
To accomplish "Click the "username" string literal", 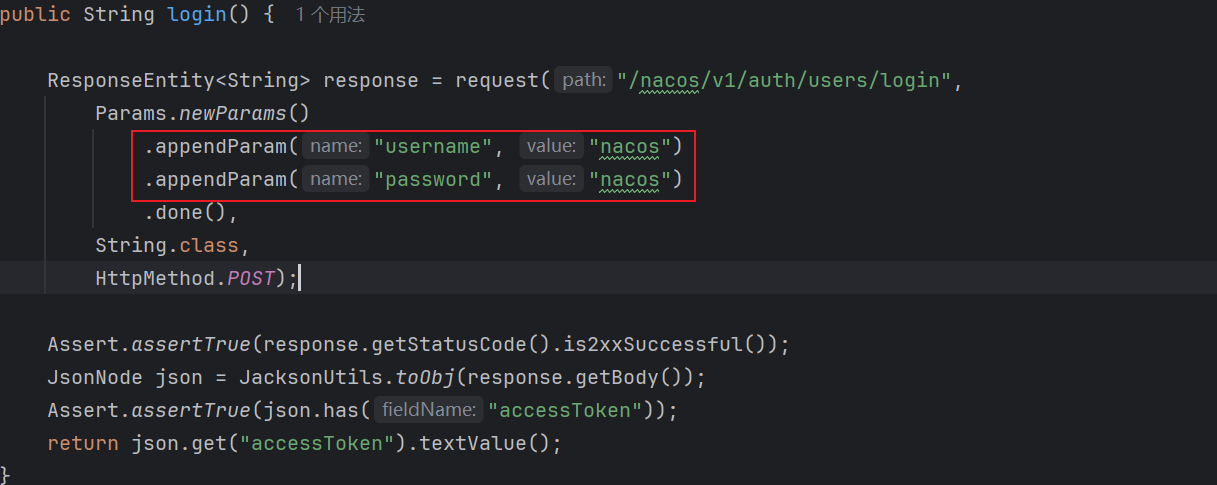I will pyautogui.click(x=433, y=146).
